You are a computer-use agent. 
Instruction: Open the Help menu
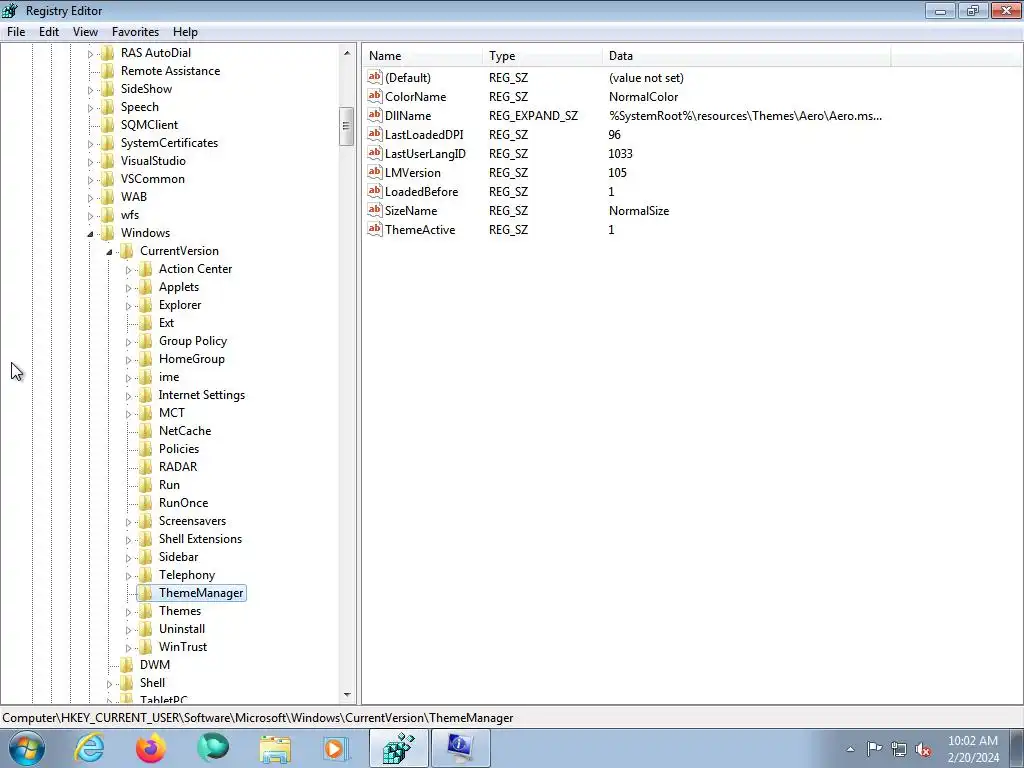(x=185, y=31)
